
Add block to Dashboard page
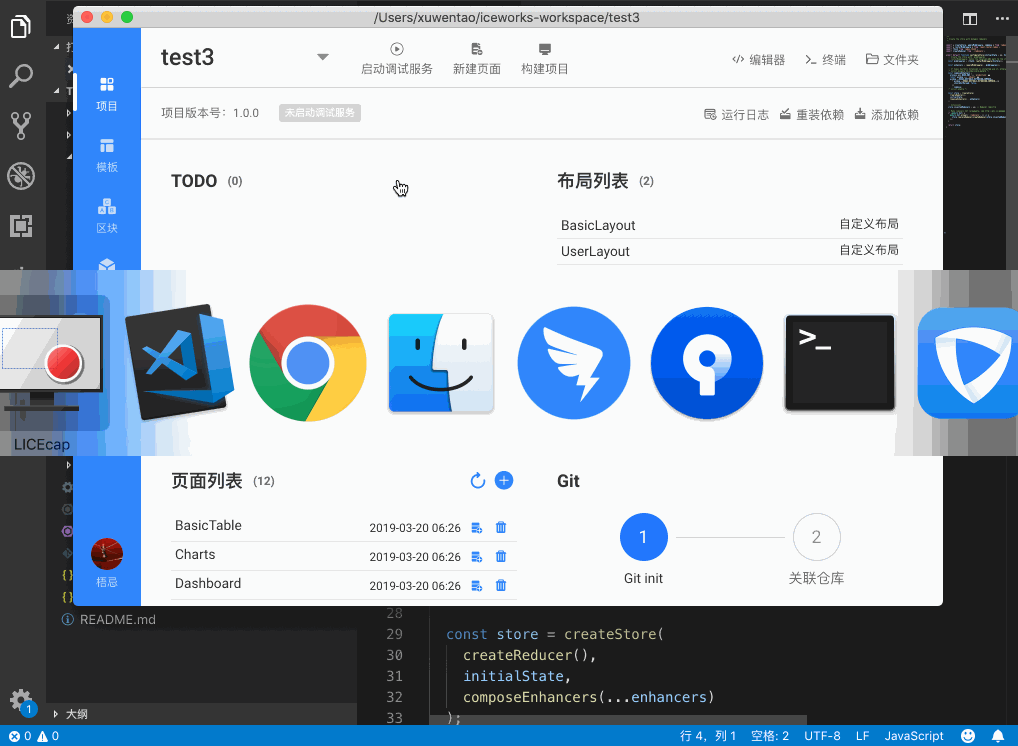tap(477, 586)
